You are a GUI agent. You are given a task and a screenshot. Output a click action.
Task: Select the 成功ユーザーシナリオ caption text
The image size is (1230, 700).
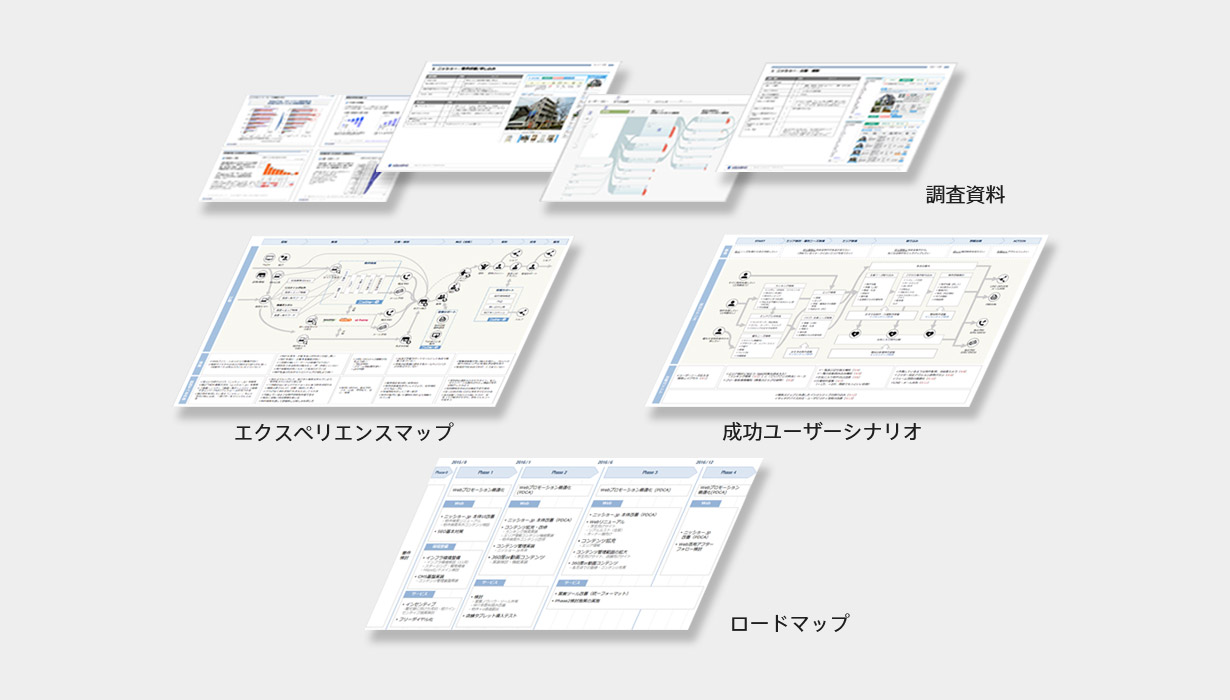(821, 432)
